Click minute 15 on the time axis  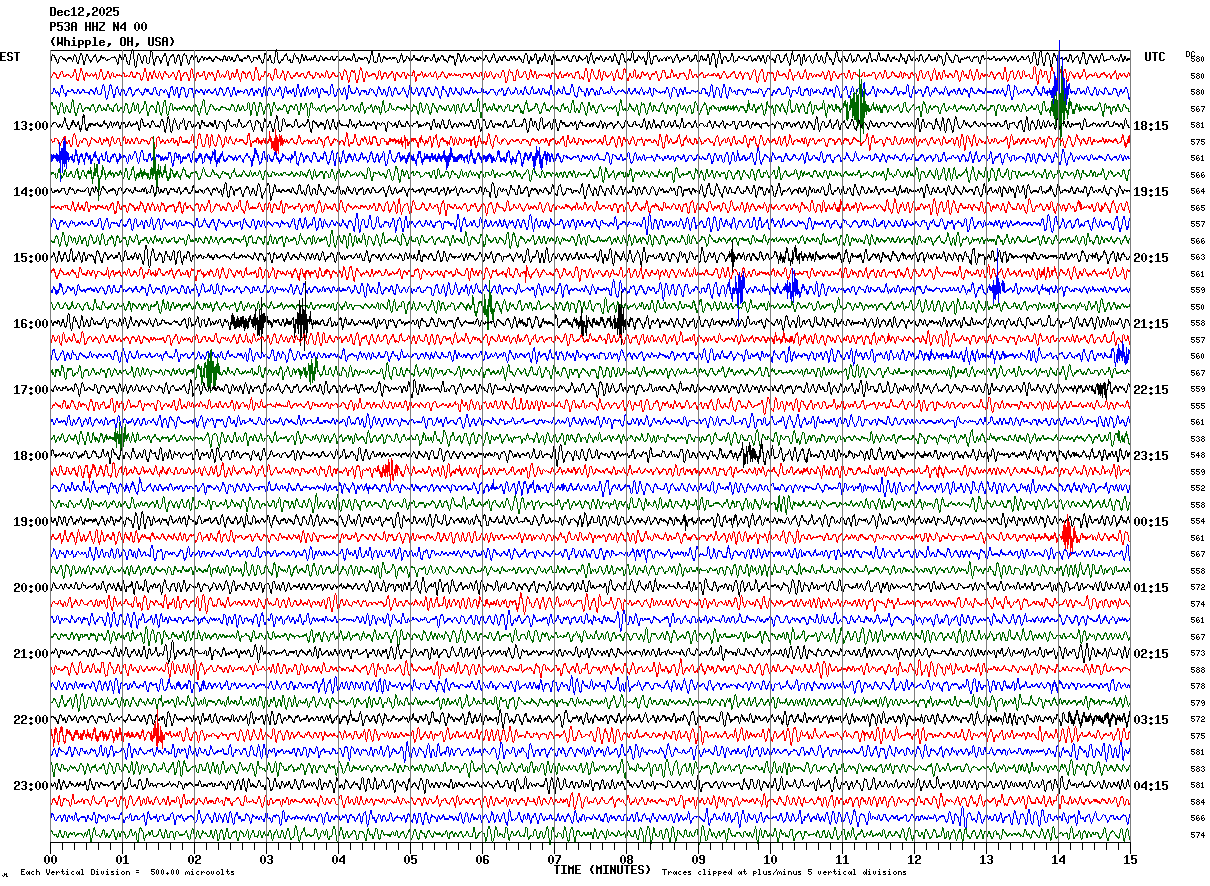[1130, 860]
